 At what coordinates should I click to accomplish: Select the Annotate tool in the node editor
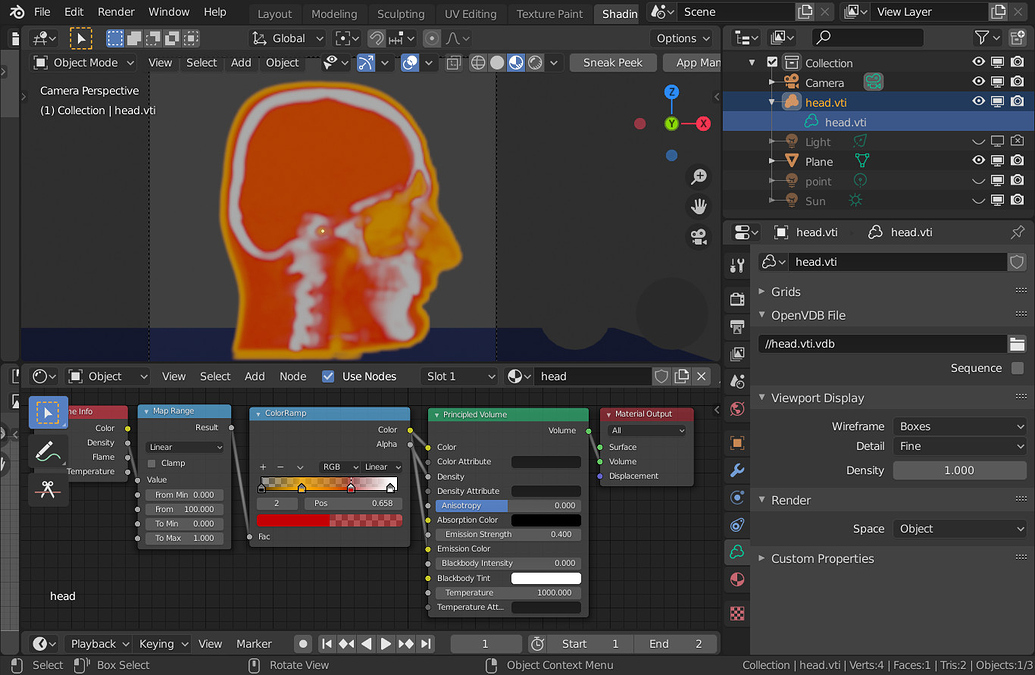[x=47, y=452]
